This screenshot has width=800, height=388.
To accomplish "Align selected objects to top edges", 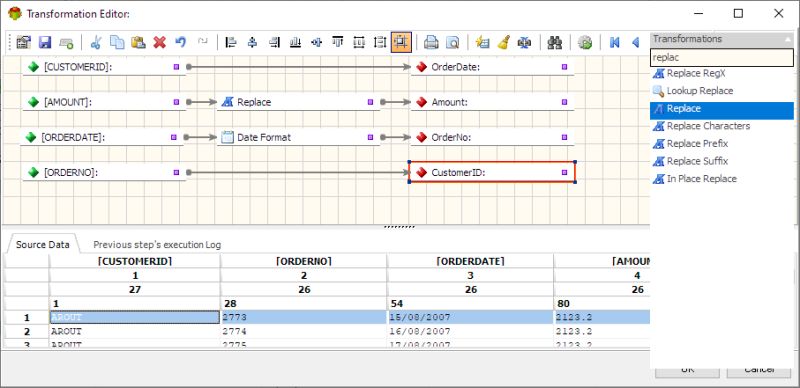I will point(337,42).
